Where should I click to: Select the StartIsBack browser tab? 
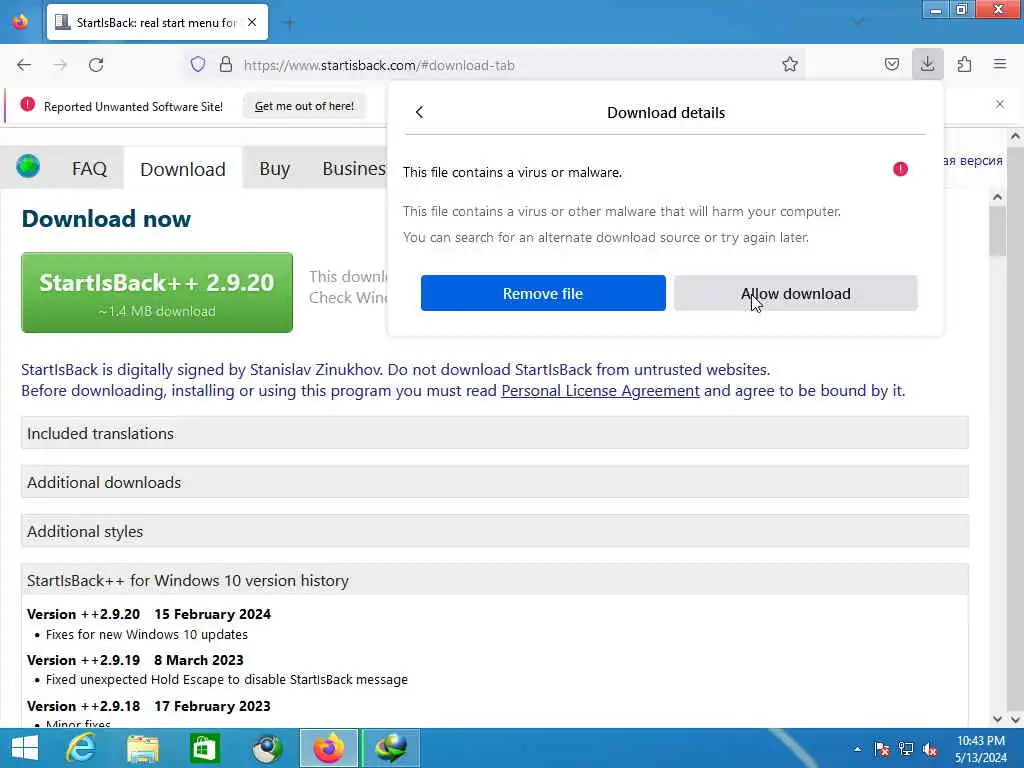click(157, 23)
